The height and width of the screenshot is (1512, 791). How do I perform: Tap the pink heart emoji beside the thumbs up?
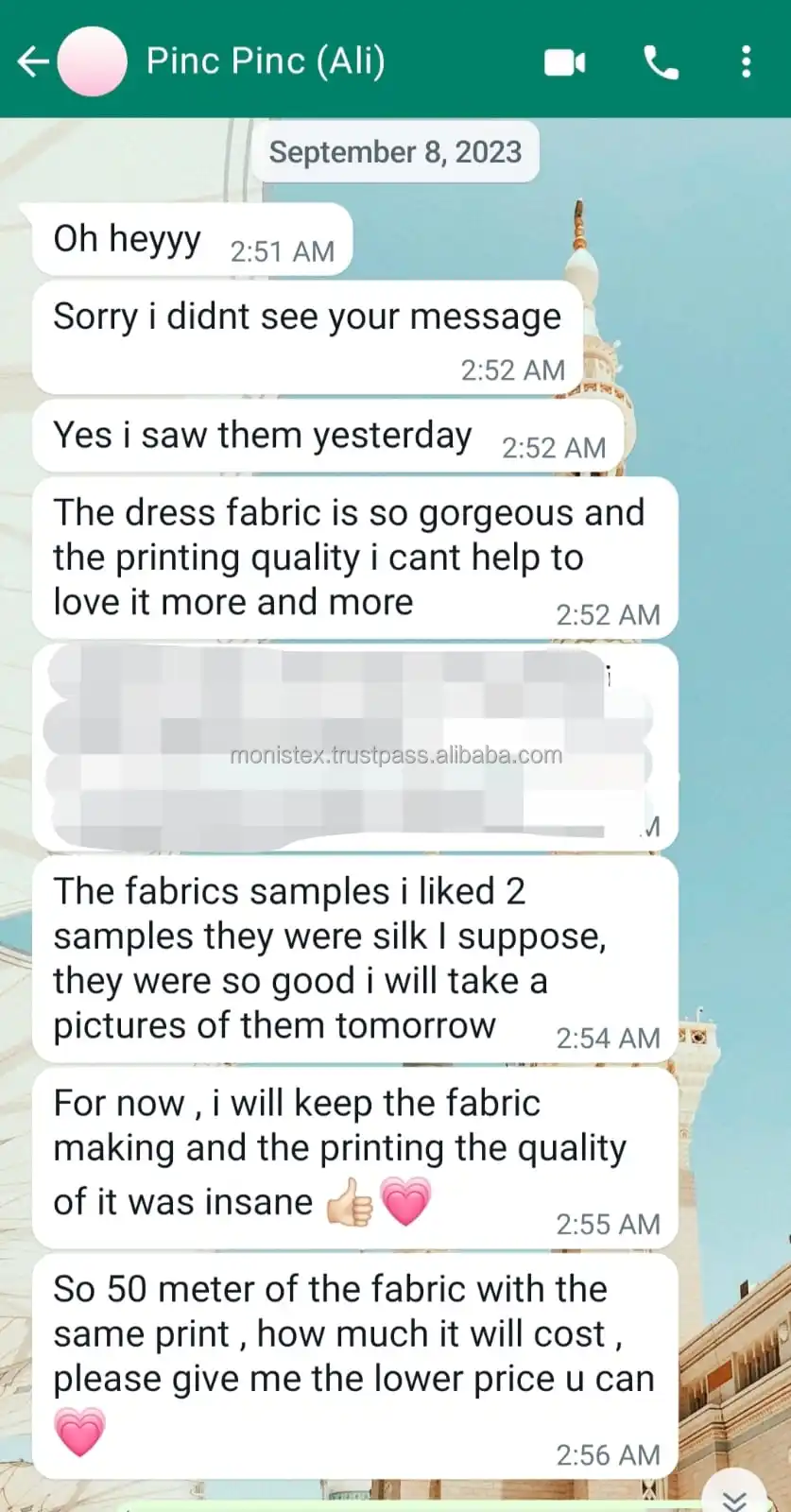[x=405, y=1202]
